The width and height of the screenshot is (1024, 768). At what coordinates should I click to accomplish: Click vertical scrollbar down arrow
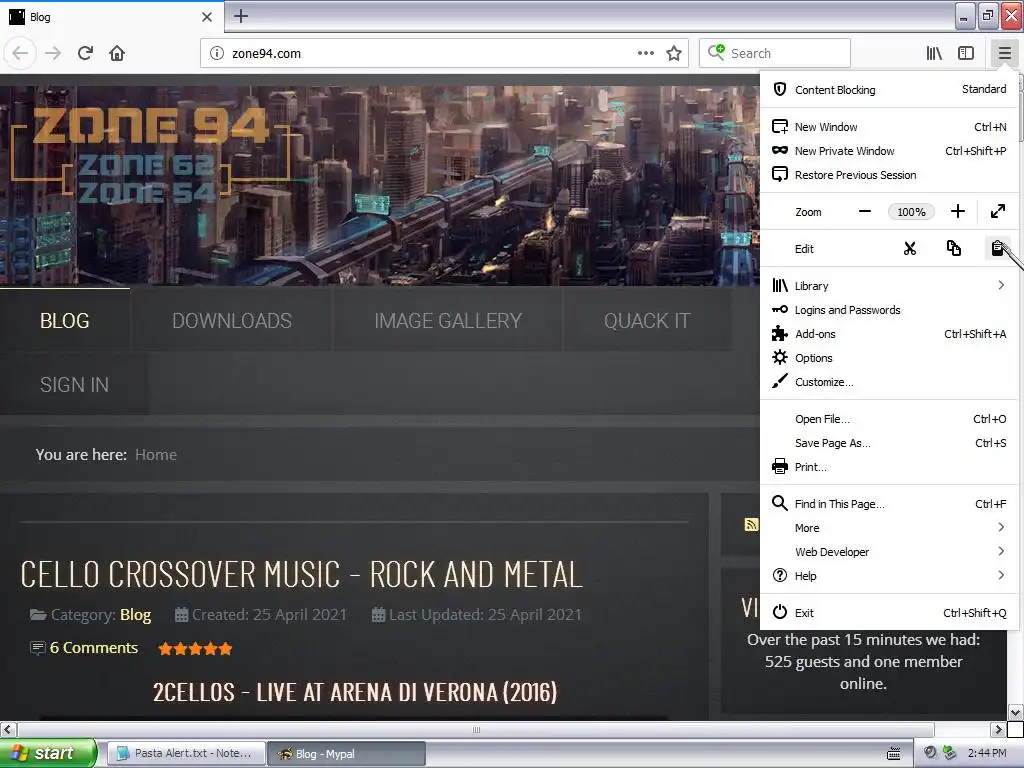(1016, 712)
